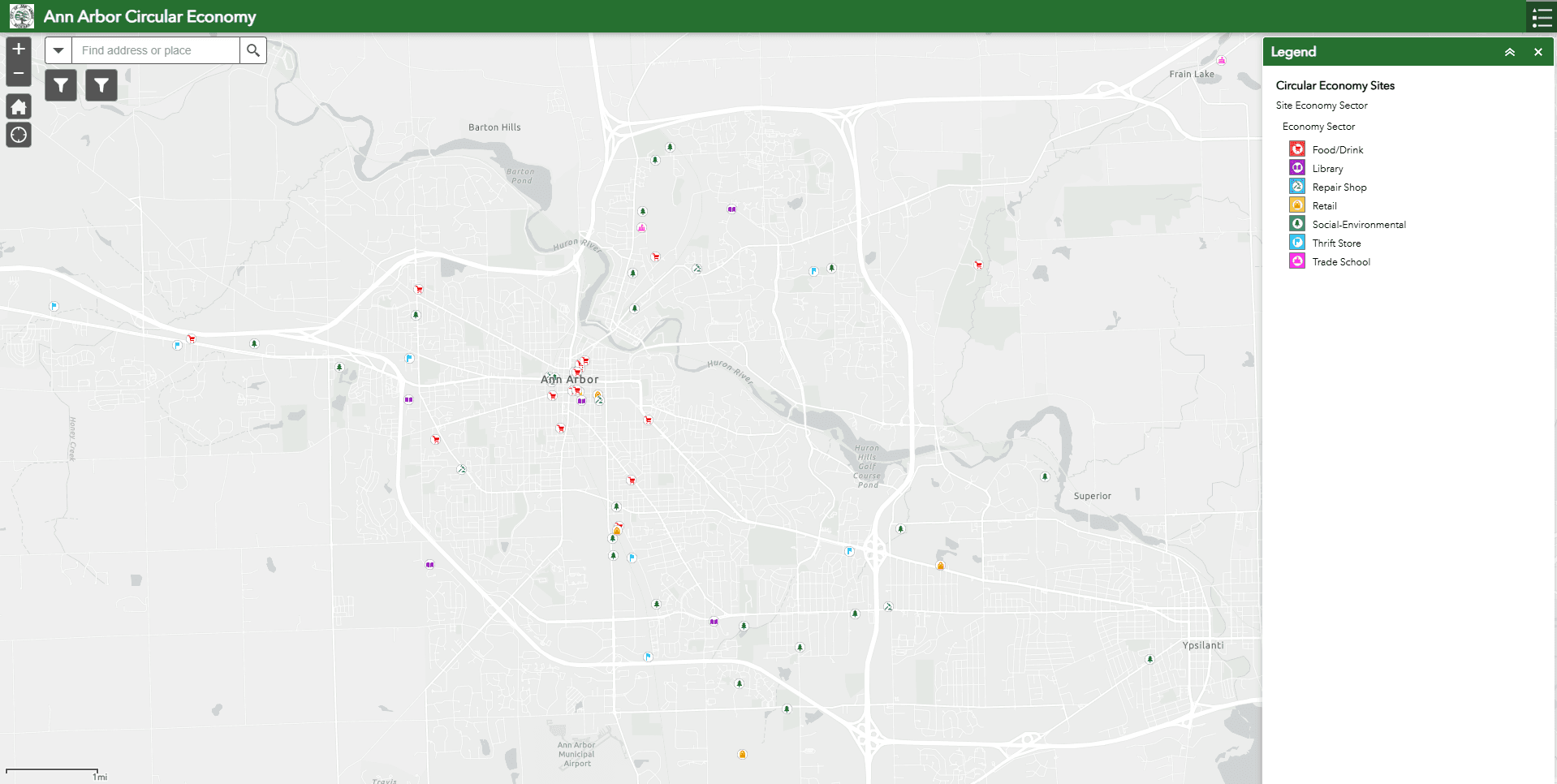Zoom out using the minus button
1557x784 pixels.
pos(18,72)
